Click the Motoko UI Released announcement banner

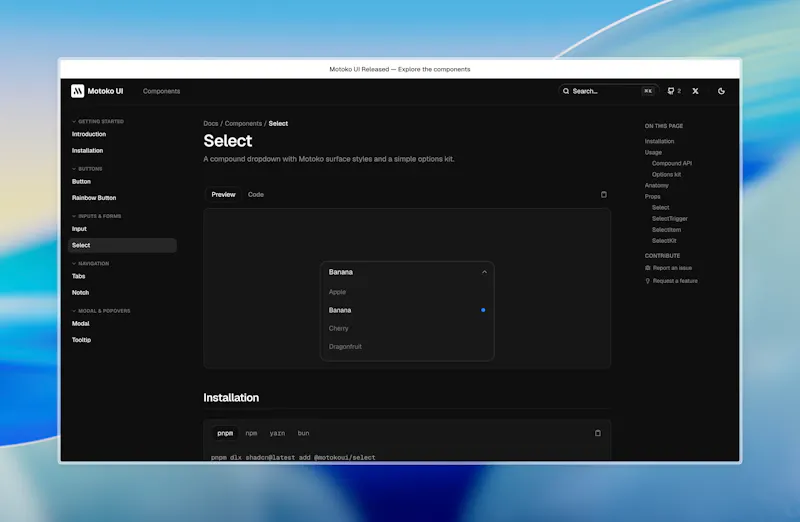pos(399,69)
